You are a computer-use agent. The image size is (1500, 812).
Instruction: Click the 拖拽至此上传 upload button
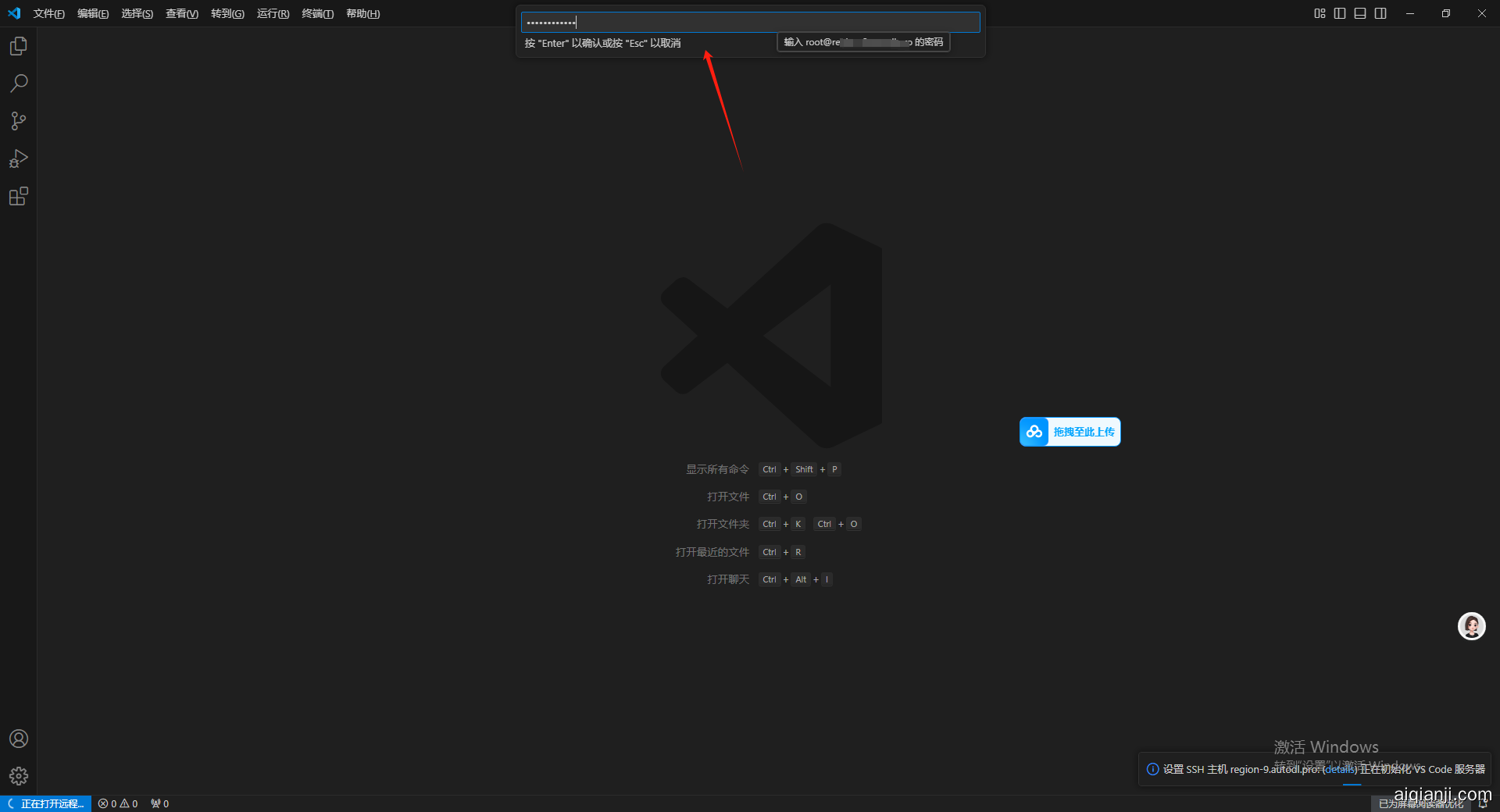[x=1070, y=432]
